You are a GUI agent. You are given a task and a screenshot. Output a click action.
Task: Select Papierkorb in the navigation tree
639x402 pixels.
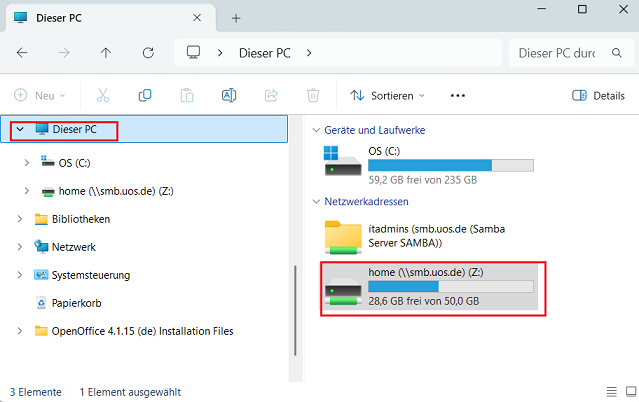coord(76,303)
